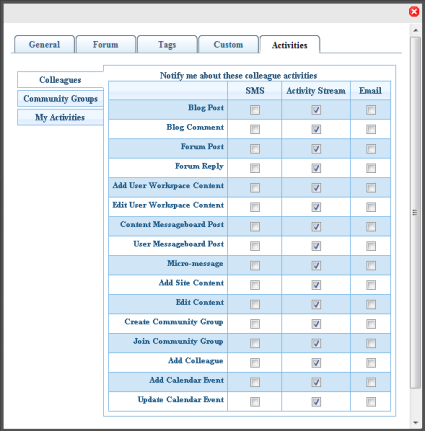Screen dimensions: 425x431
Task: Enable SMS for Add Calendar Event
Action: (255, 382)
